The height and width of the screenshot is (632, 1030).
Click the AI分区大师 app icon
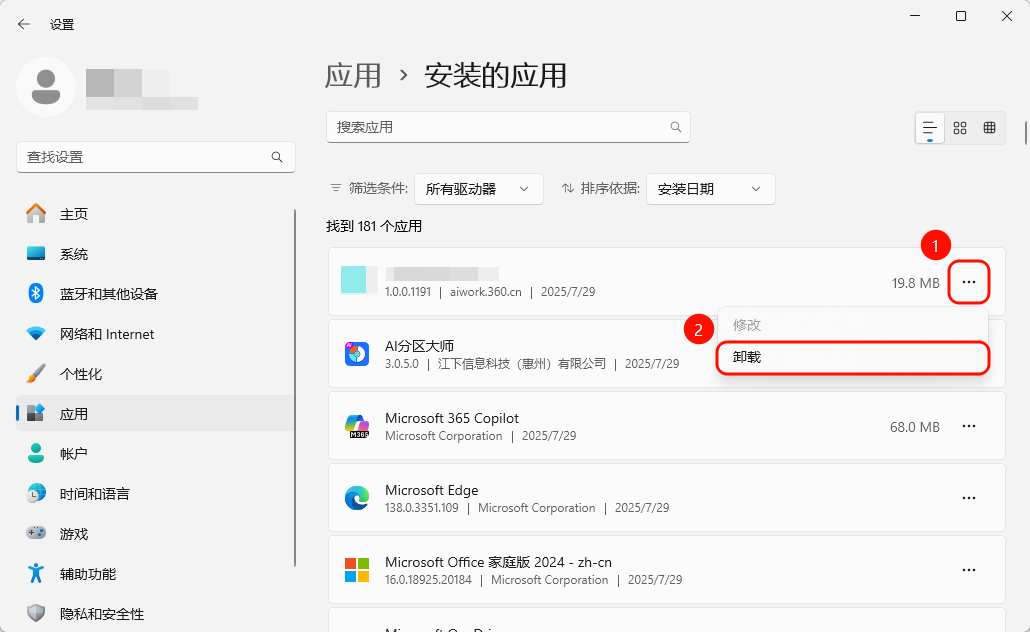pos(357,354)
